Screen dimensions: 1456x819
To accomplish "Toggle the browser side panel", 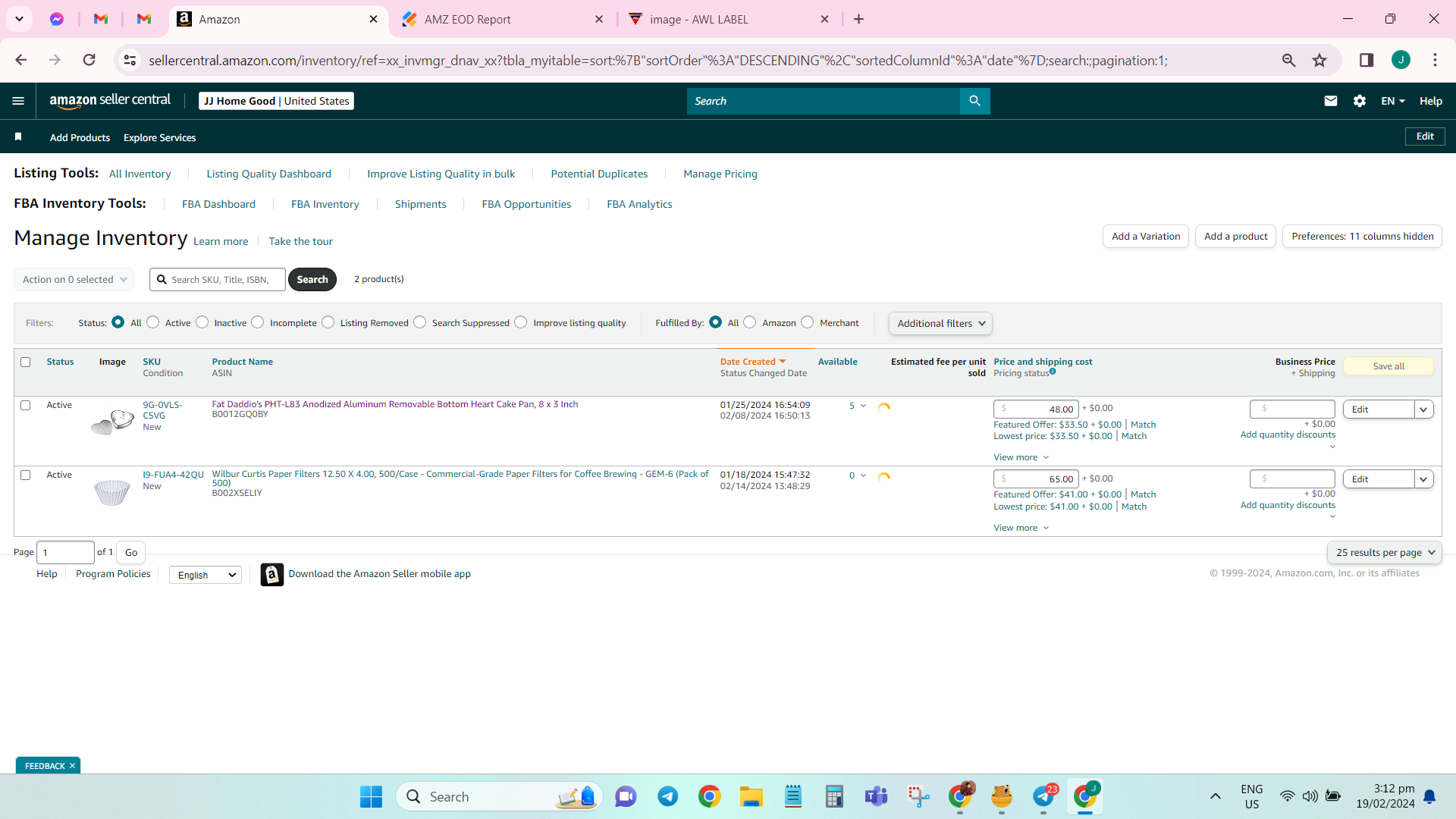I will [1366, 60].
